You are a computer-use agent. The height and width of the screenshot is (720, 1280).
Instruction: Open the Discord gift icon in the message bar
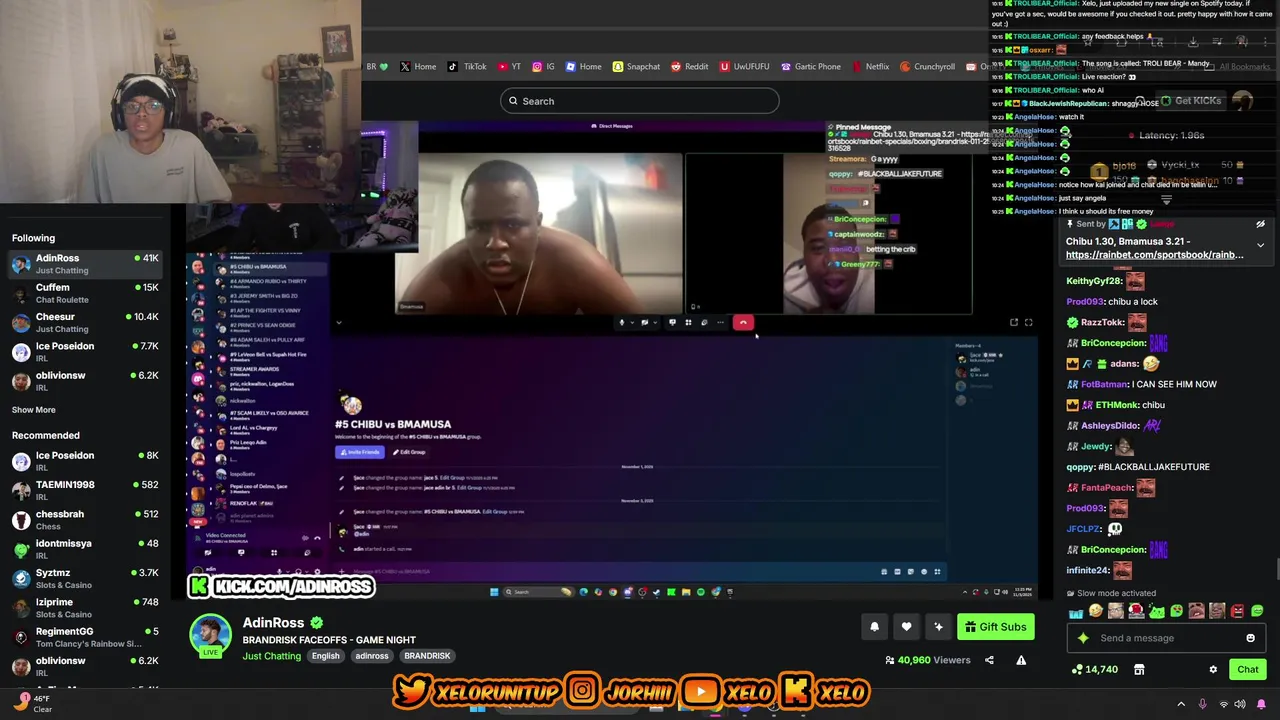click(x=883, y=572)
